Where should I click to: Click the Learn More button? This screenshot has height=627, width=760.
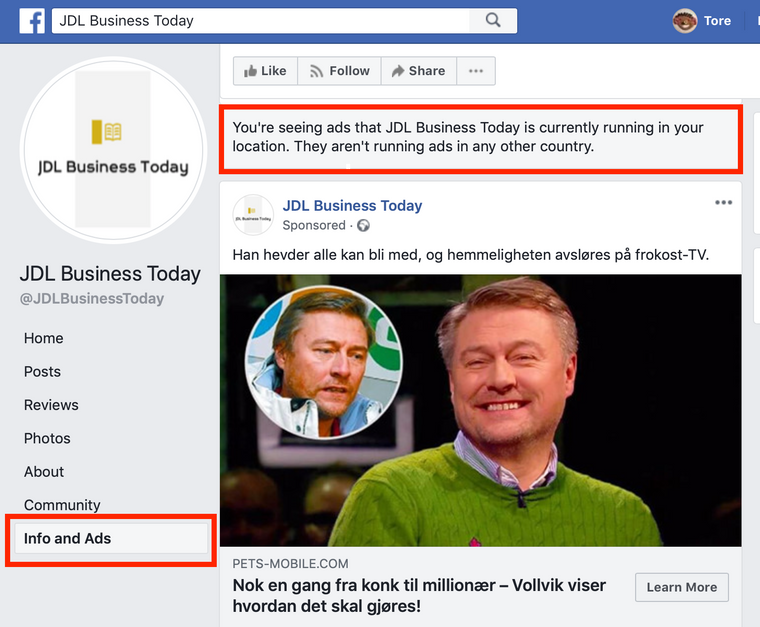click(681, 587)
